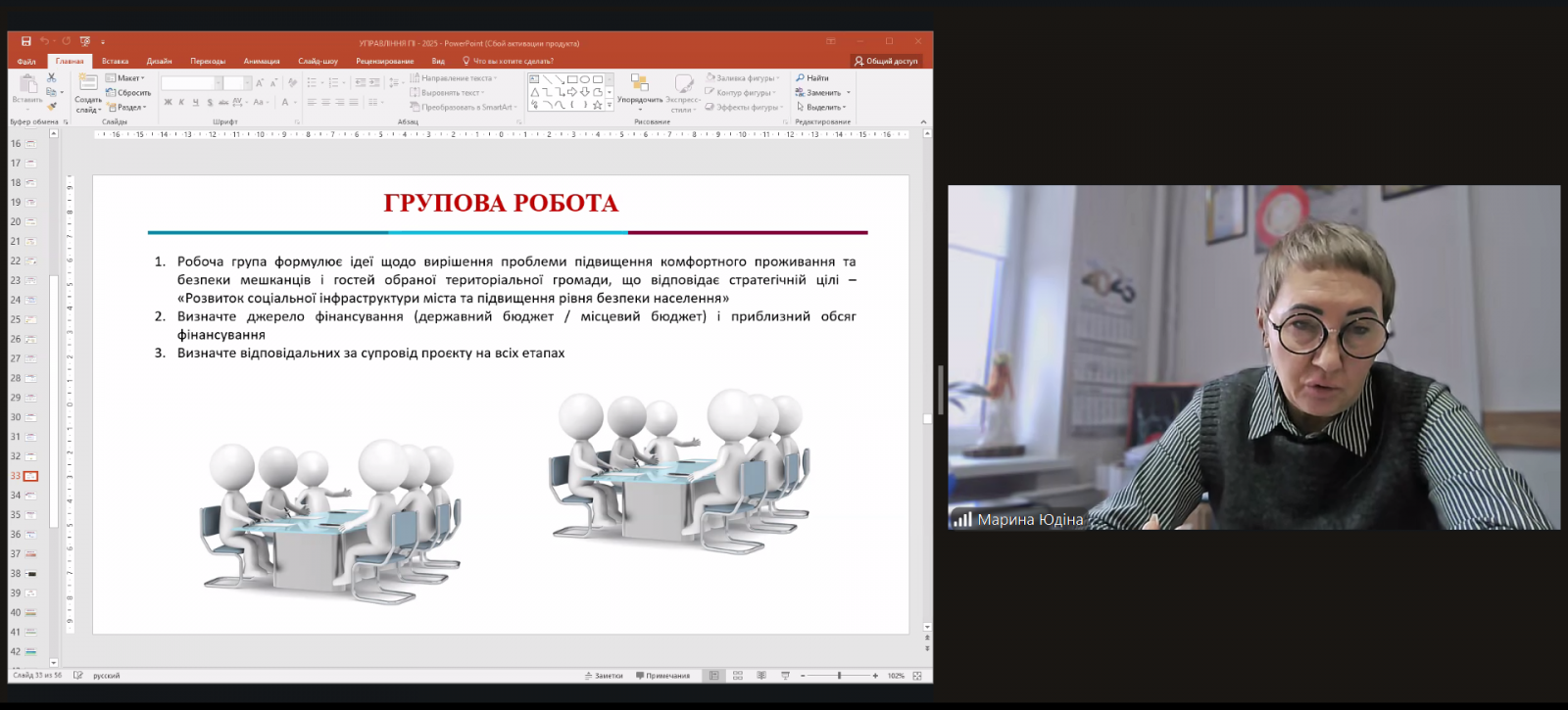The width and height of the screenshot is (1568, 710).
Task: Click the Save icon in quick access toolbar
Action: [26, 42]
